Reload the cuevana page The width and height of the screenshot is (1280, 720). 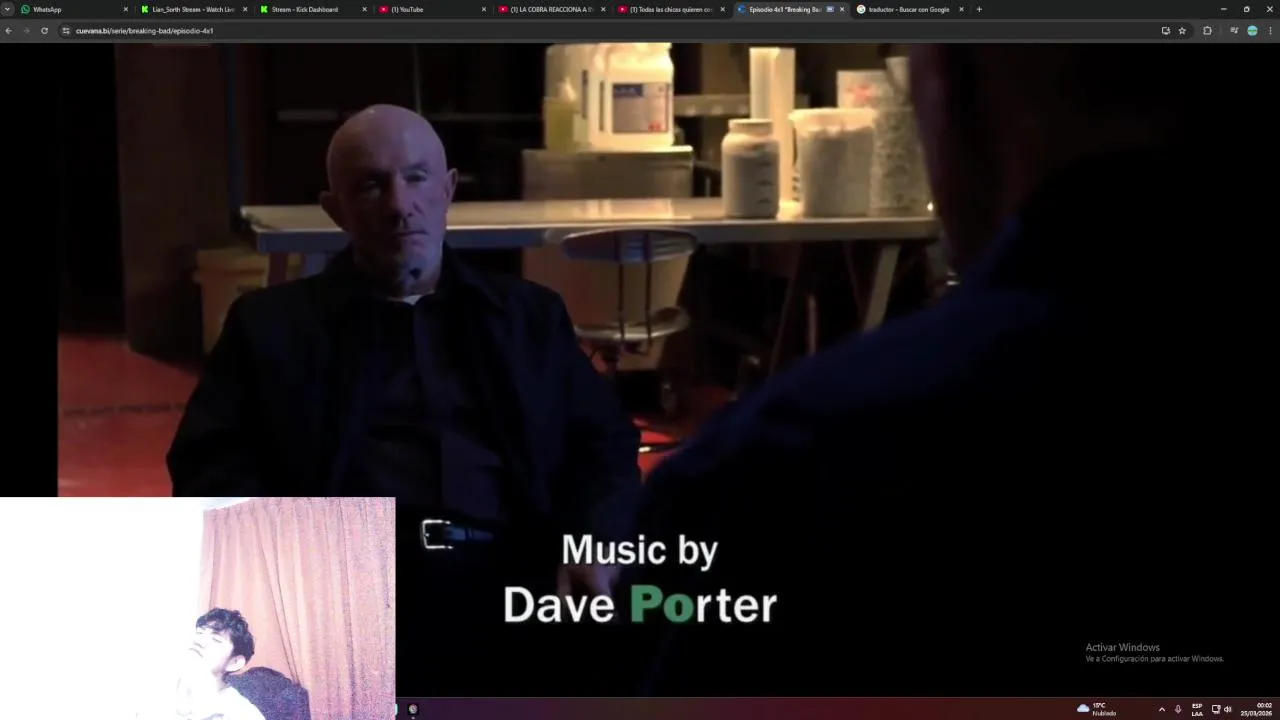point(44,31)
